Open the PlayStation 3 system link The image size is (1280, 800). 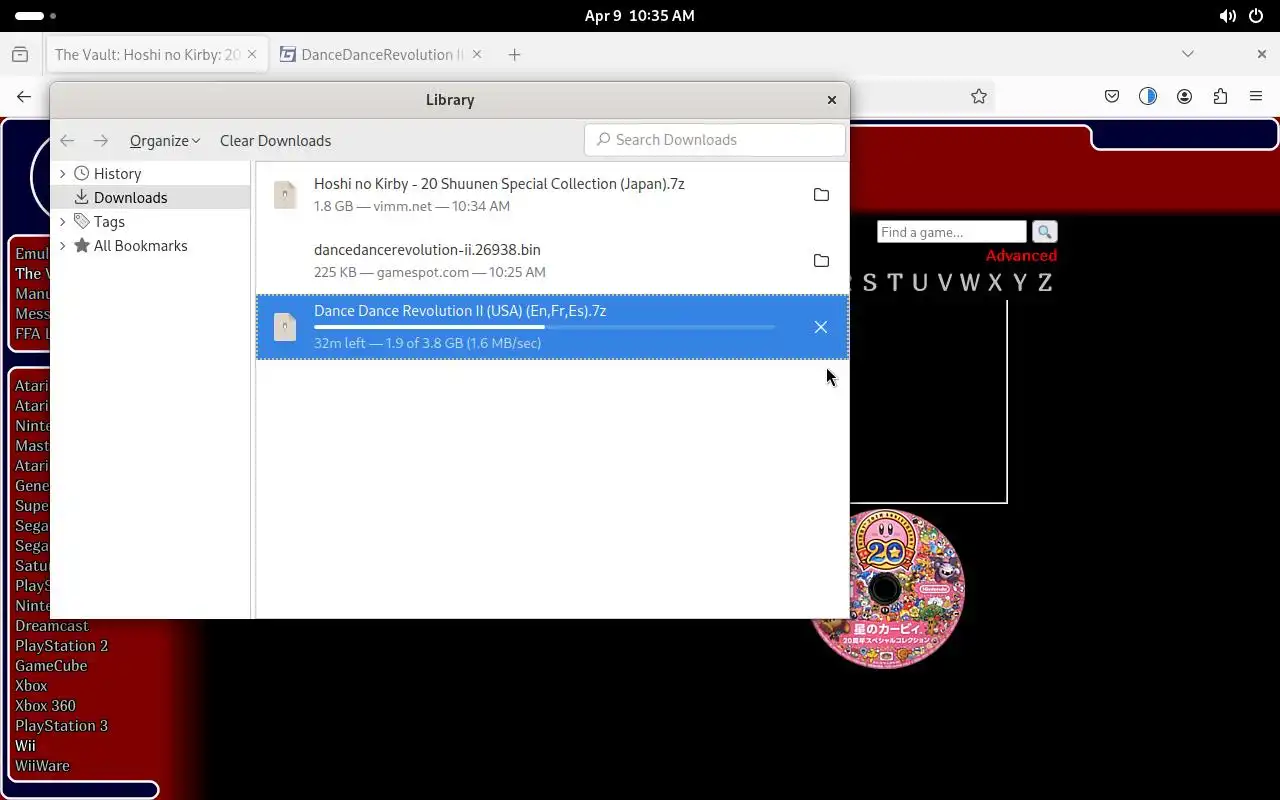click(61, 726)
